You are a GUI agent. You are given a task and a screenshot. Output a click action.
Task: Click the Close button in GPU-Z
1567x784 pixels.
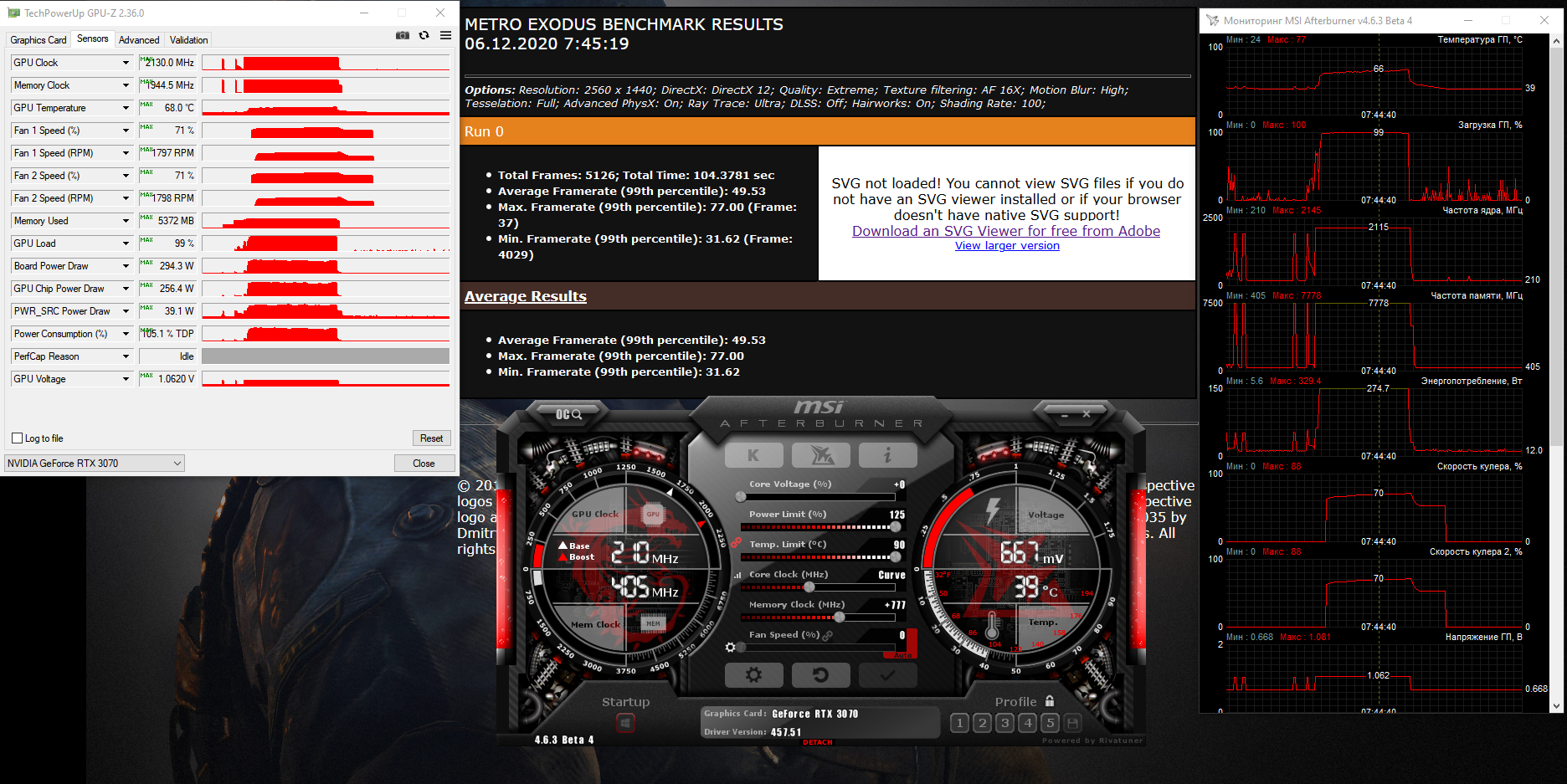pyautogui.click(x=424, y=464)
